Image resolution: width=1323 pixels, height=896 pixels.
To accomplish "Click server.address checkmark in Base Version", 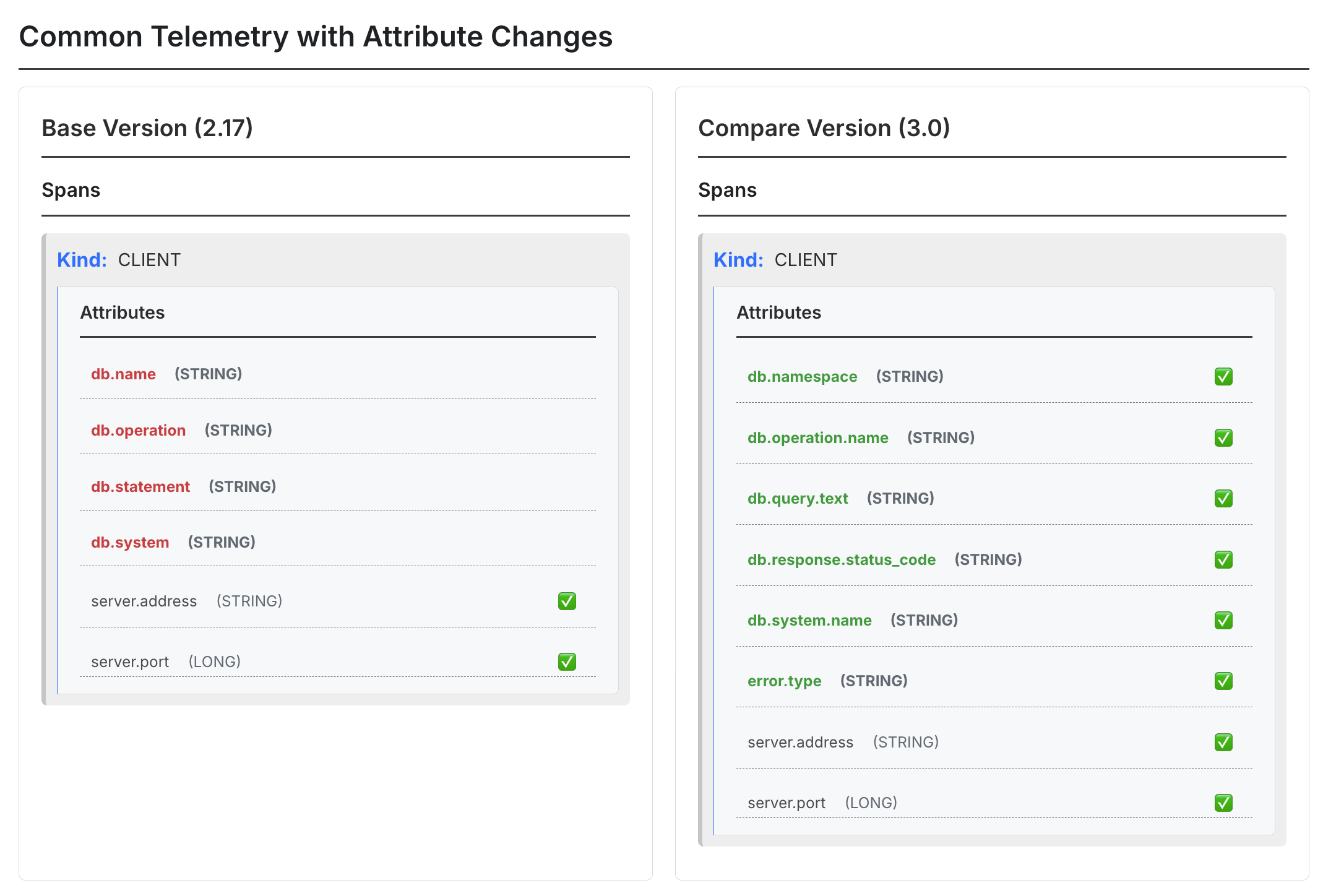I will pos(566,601).
